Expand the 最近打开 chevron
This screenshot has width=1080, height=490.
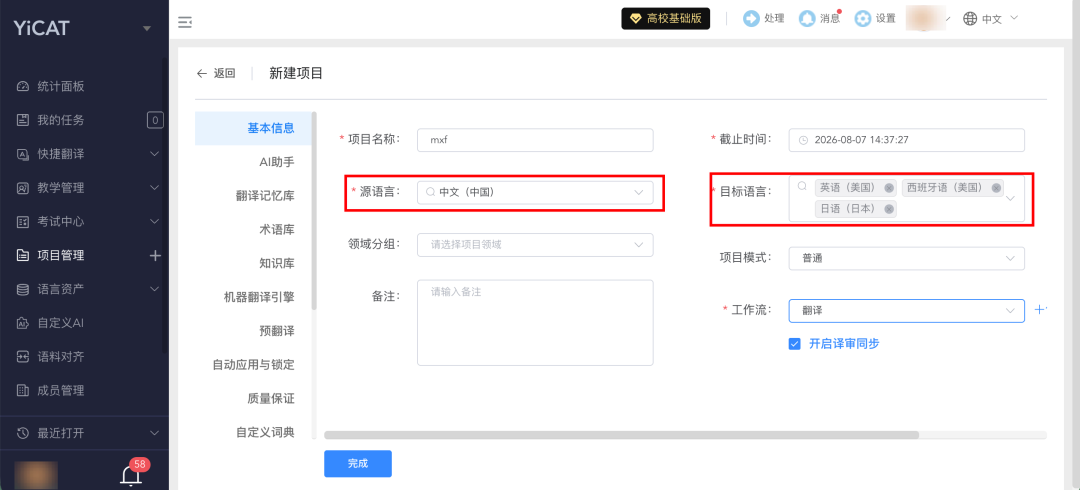point(155,433)
